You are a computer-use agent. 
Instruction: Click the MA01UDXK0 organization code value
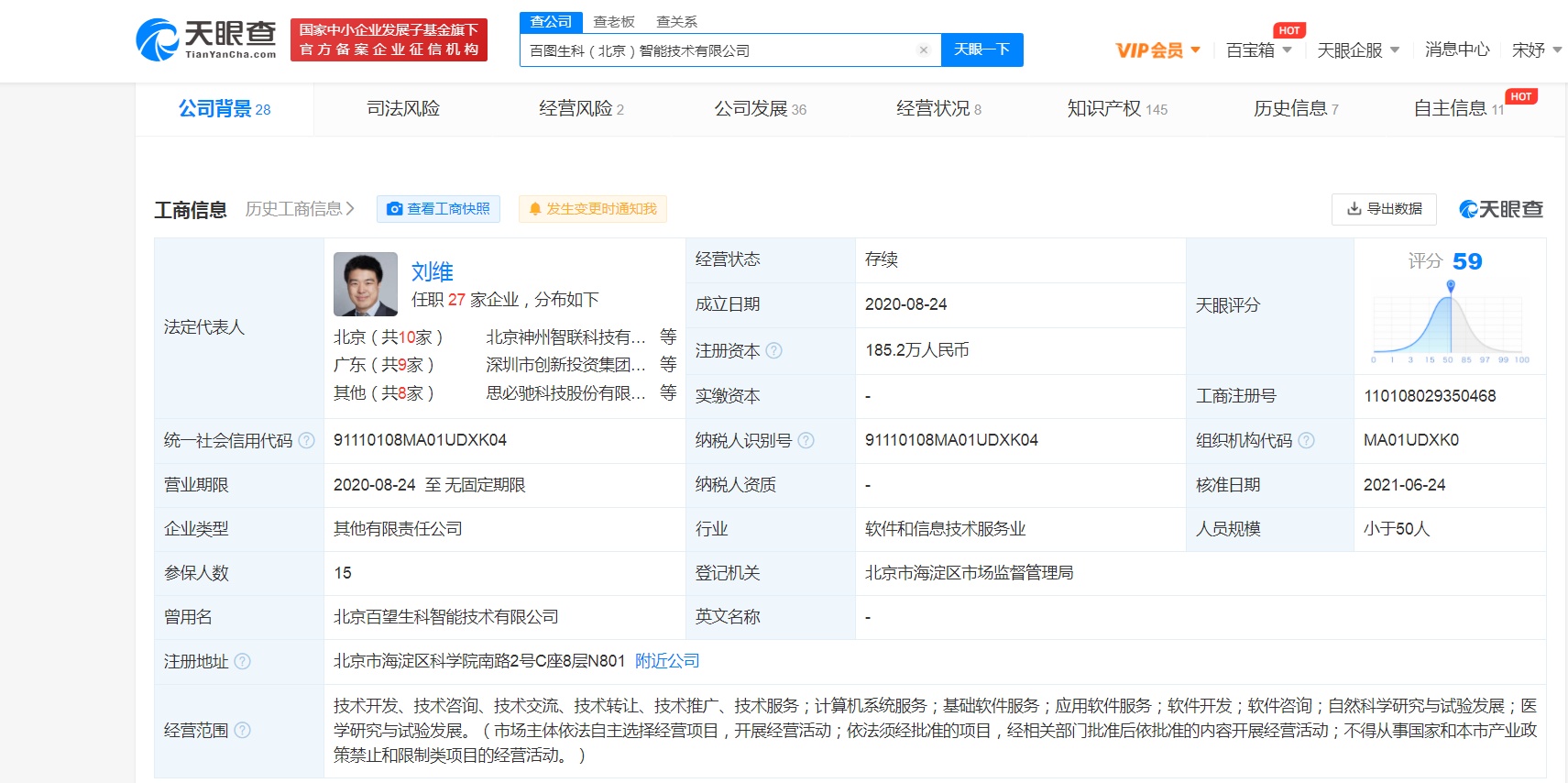pyautogui.click(x=1411, y=440)
